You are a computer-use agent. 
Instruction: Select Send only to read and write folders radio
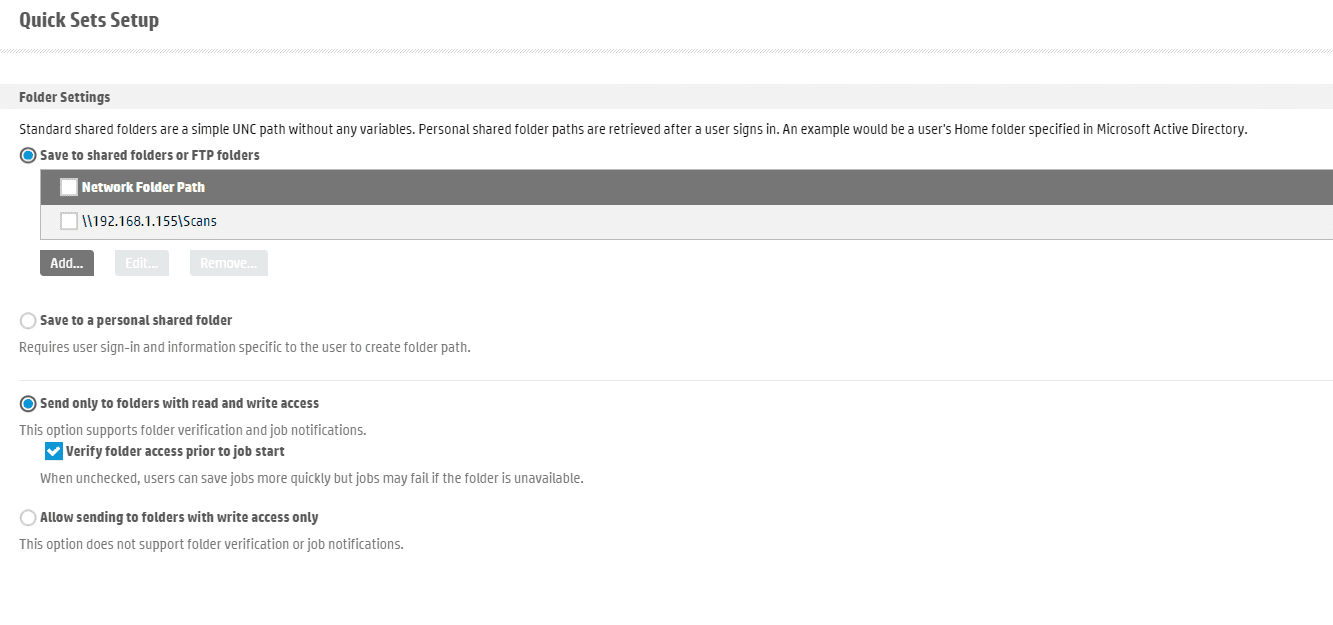point(28,404)
